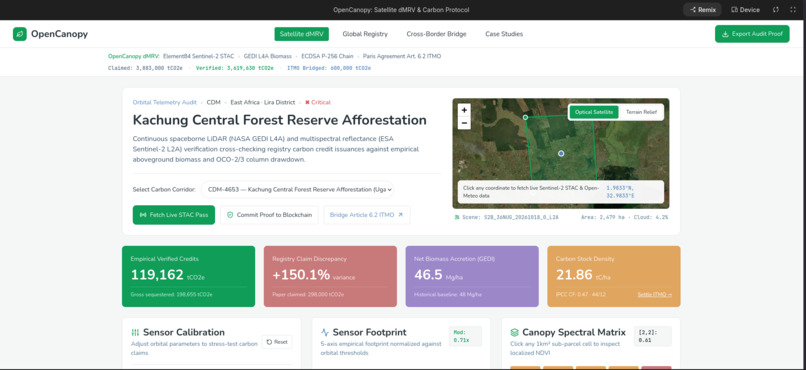The image size is (806, 370).
Task: Click 'GEDI L4A Biomass' in info bar
Action: tap(267, 56)
